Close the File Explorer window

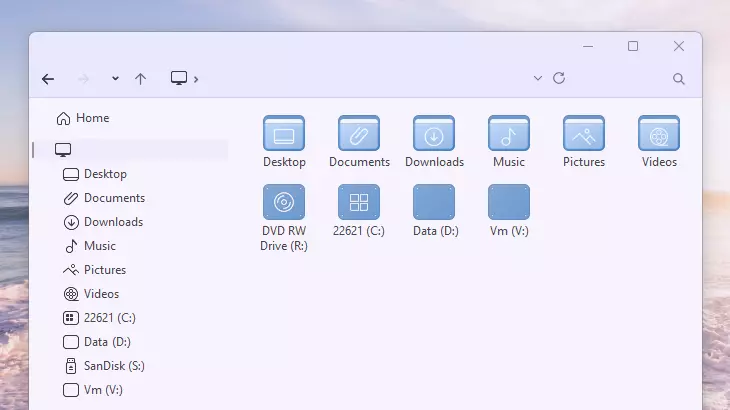pyautogui.click(x=679, y=46)
